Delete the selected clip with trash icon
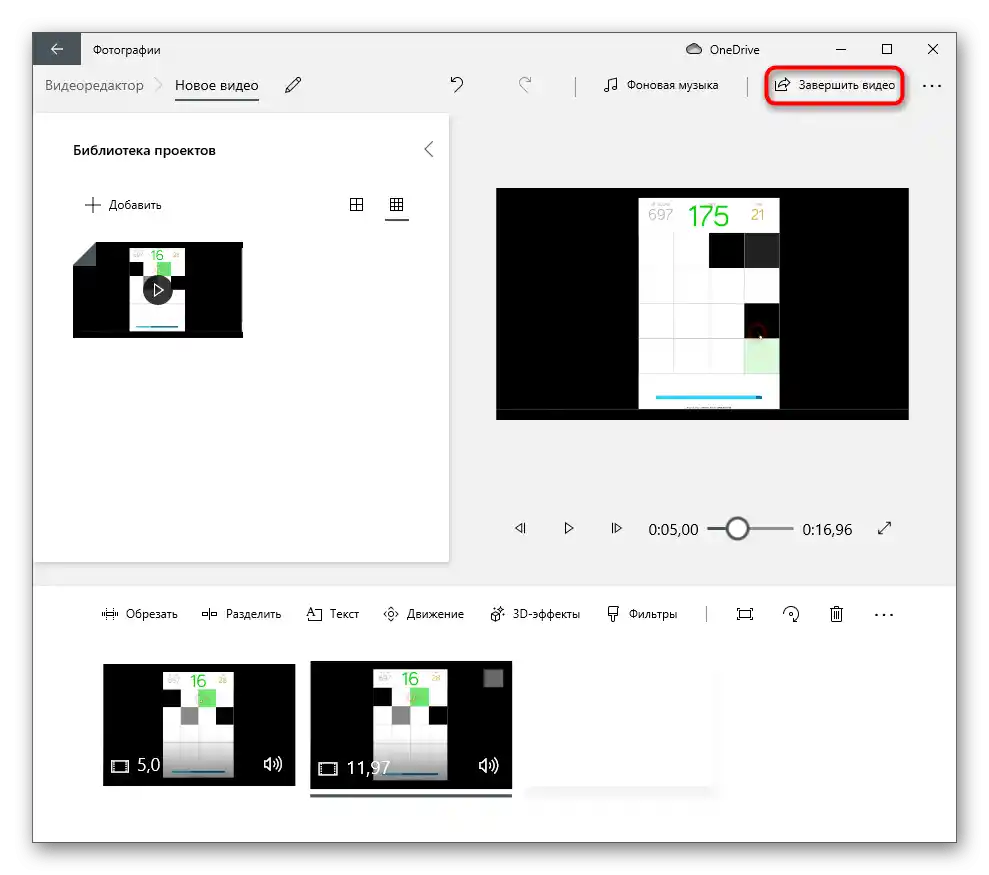989x875 pixels. coord(836,614)
